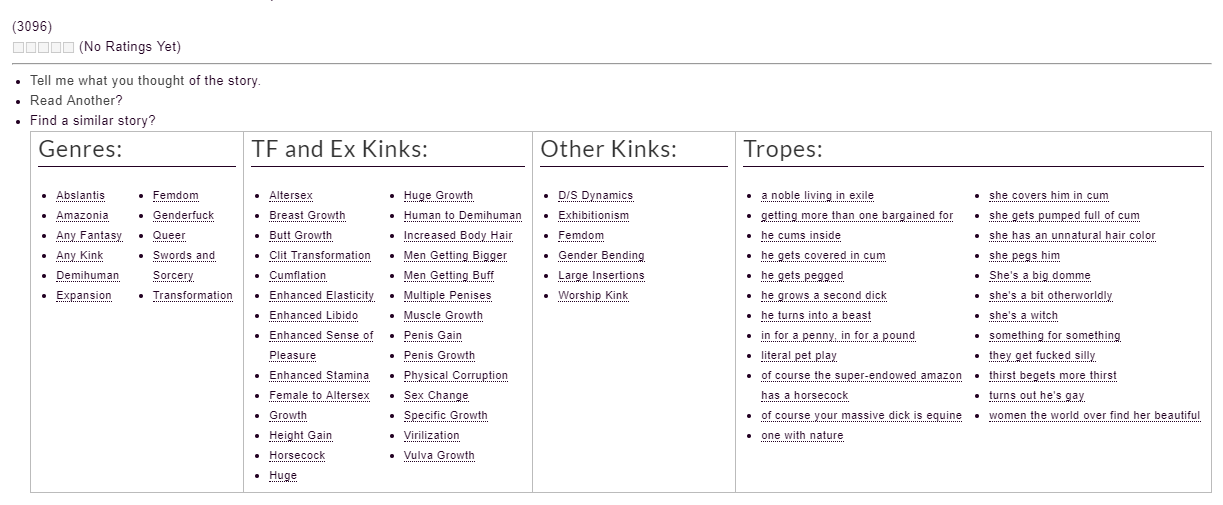Viewport: 1223px width, 505px height.
Task: Rate the story with the fifth star
Action: click(x=68, y=47)
